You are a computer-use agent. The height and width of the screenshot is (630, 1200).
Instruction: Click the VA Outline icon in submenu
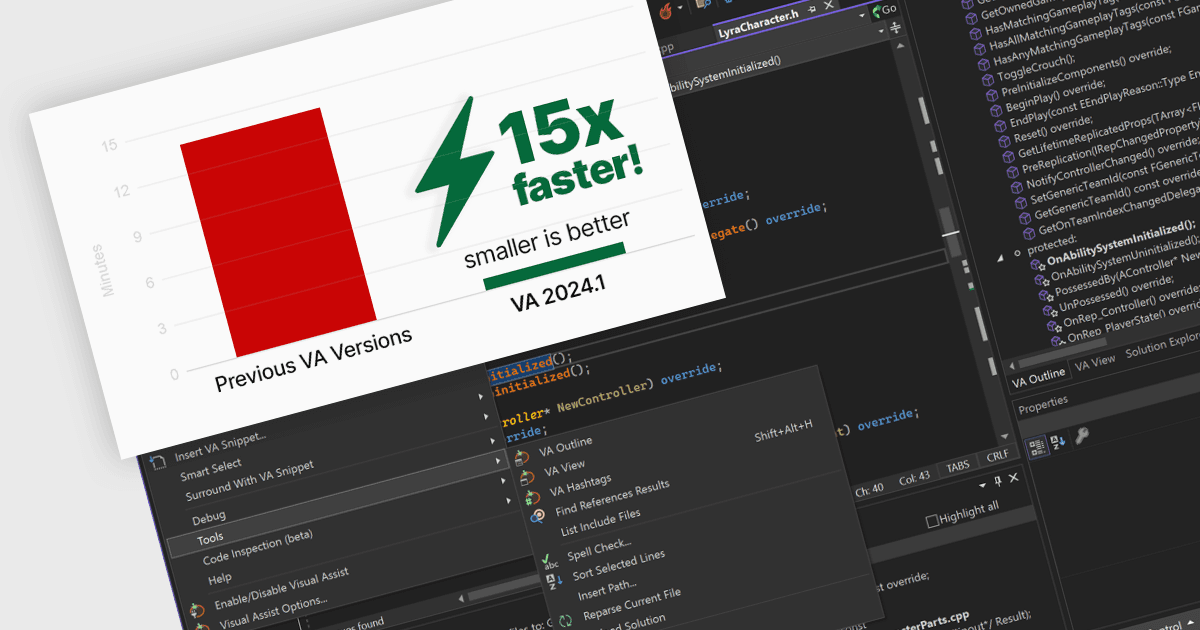[521, 457]
